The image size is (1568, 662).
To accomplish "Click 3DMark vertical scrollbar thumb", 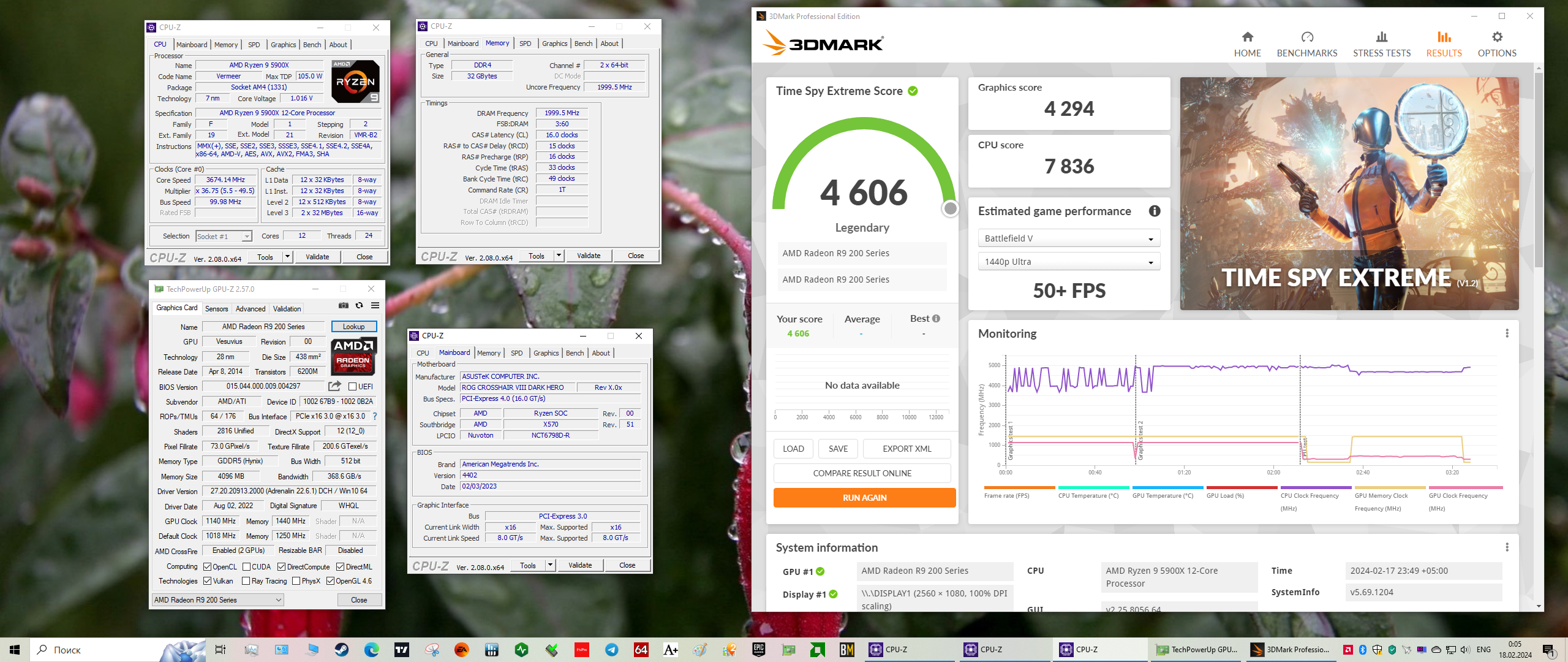I will (x=1539, y=170).
